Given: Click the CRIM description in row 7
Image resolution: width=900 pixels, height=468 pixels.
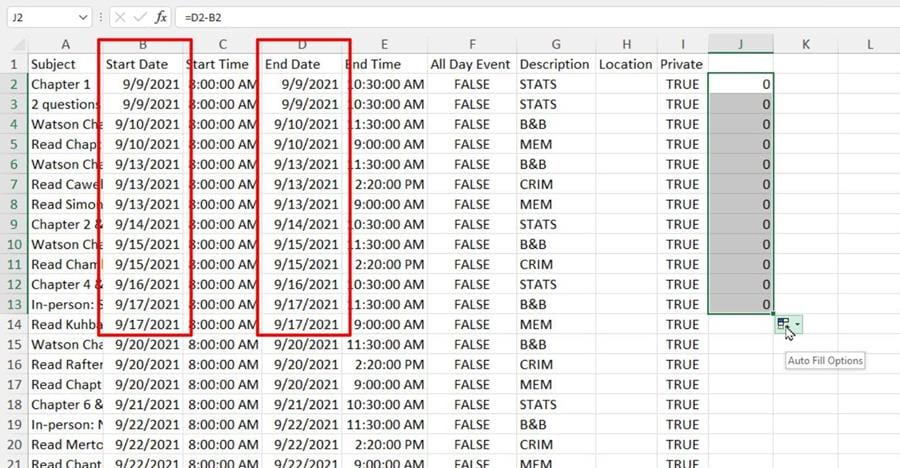Looking at the screenshot, I should 556,184.
